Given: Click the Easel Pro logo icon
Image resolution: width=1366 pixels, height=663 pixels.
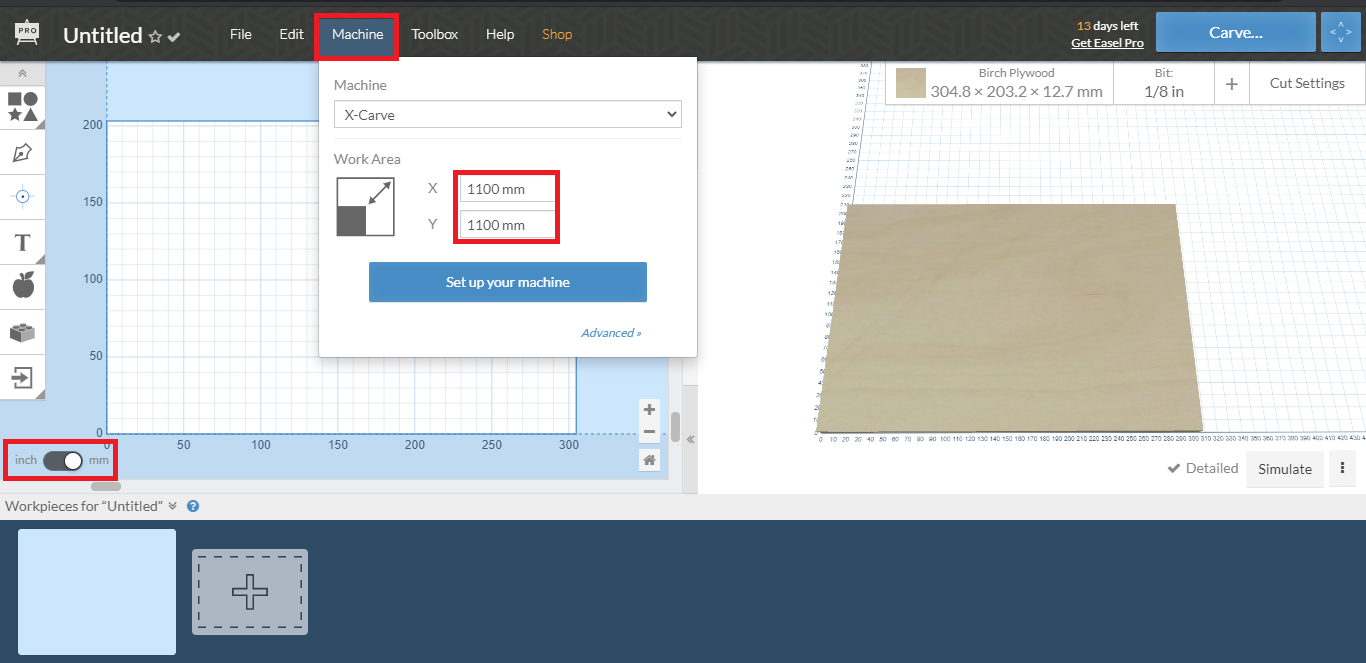Looking at the screenshot, I should pos(27,33).
